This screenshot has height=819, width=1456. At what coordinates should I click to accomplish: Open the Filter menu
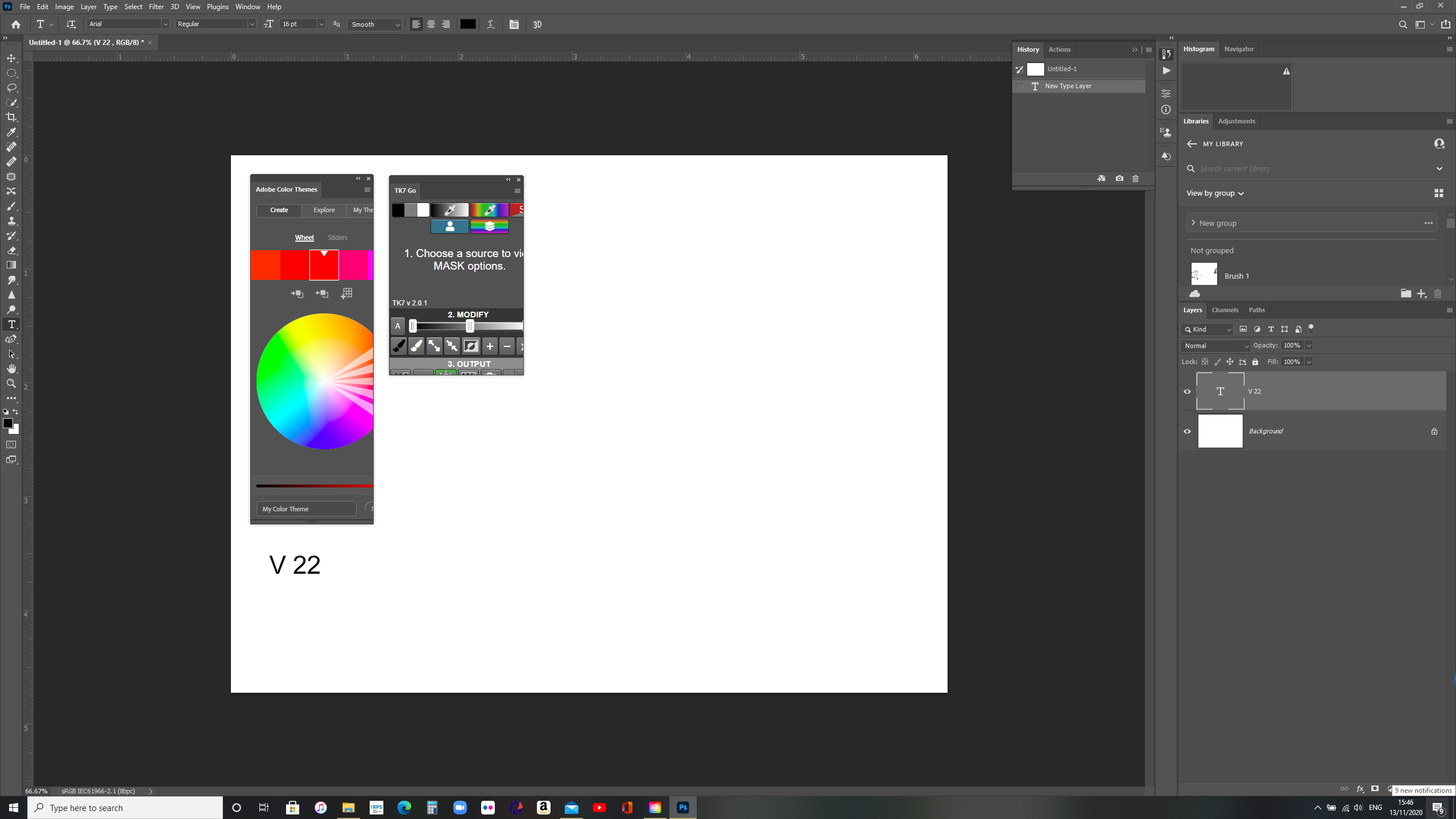click(156, 6)
